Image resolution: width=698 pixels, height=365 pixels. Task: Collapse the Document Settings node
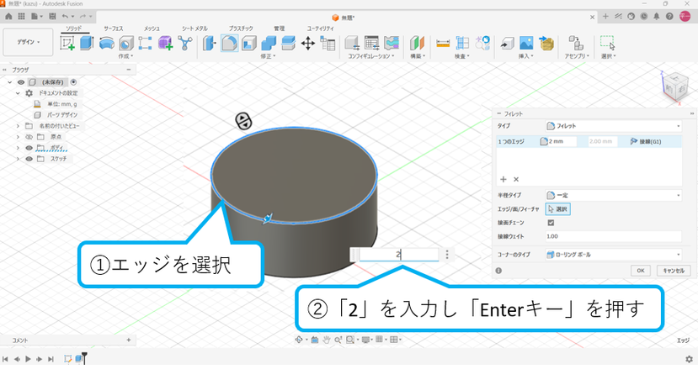pyautogui.click(x=18, y=93)
